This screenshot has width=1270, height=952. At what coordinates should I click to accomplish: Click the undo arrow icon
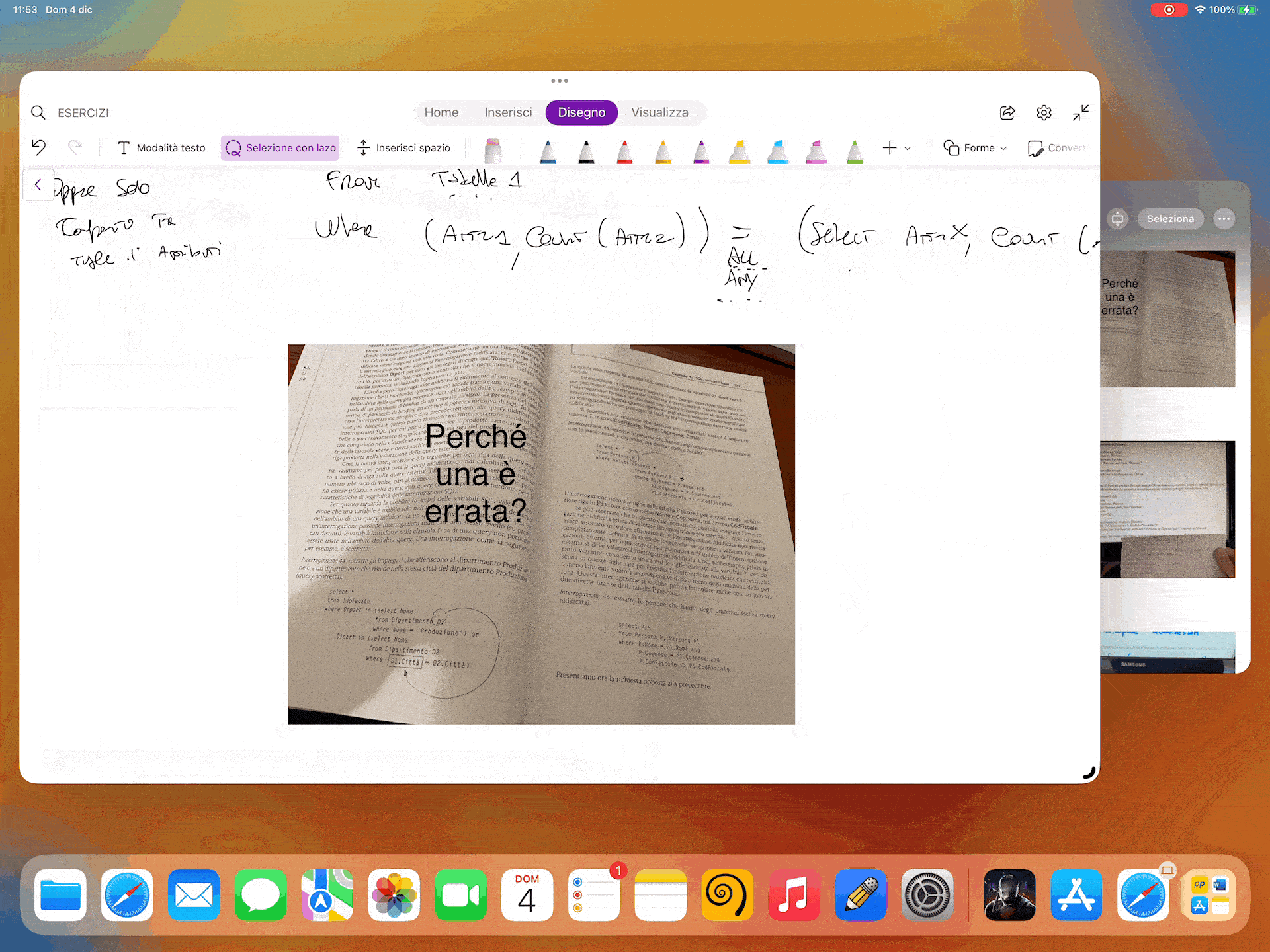(39, 147)
